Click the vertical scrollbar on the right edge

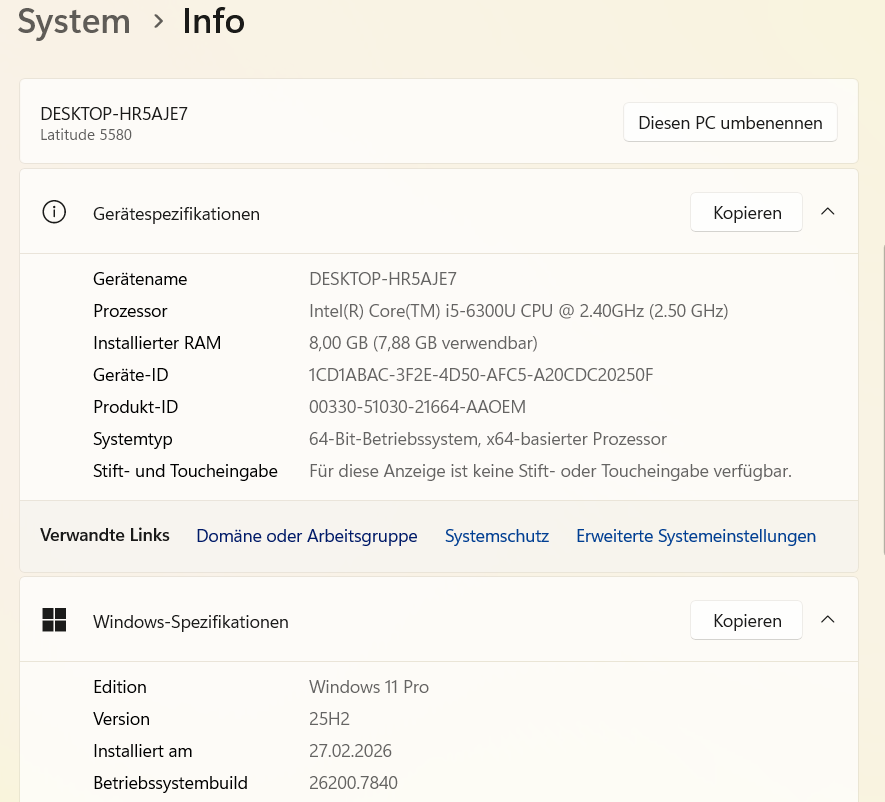coord(883,400)
